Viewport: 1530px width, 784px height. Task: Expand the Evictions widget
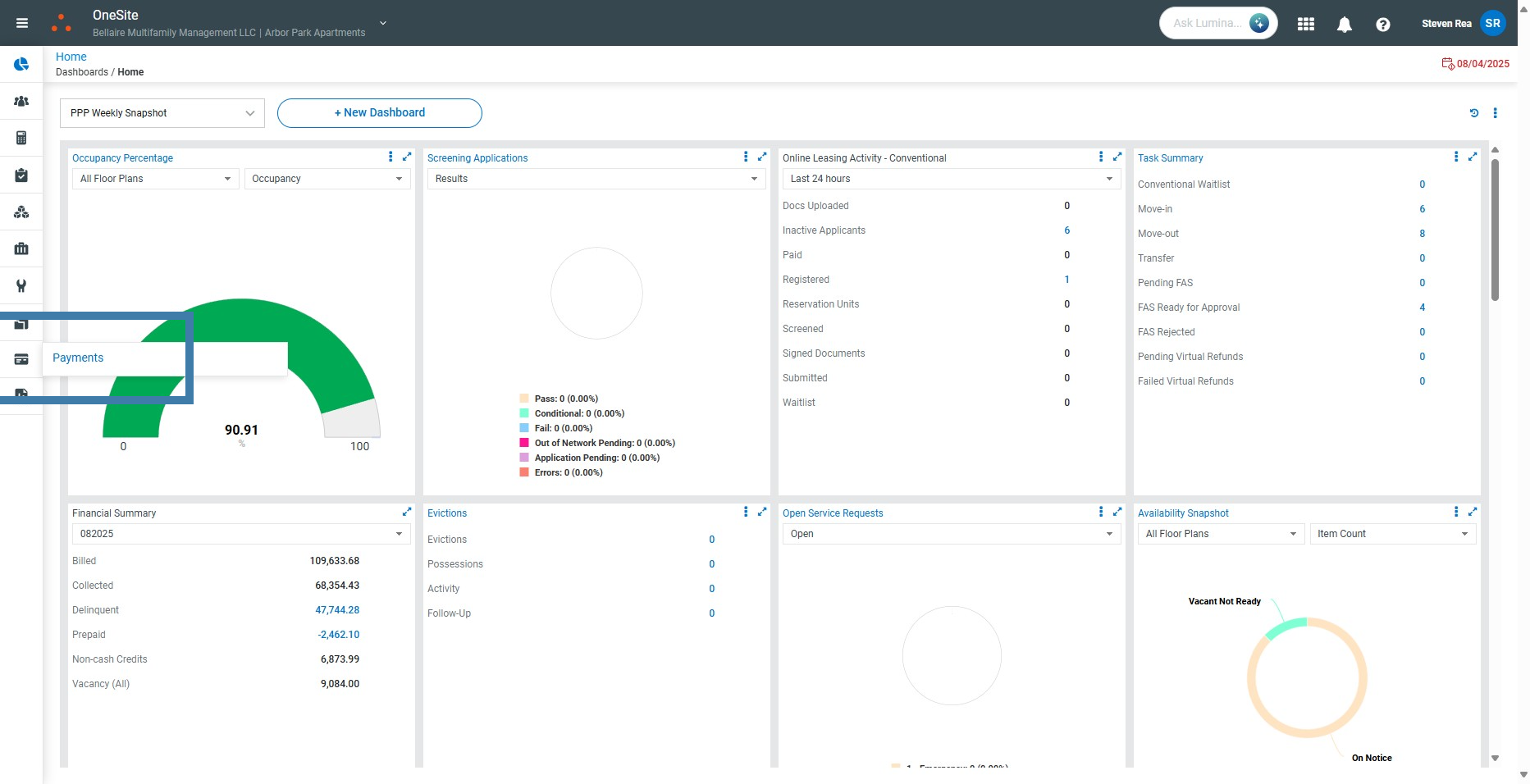(762, 512)
